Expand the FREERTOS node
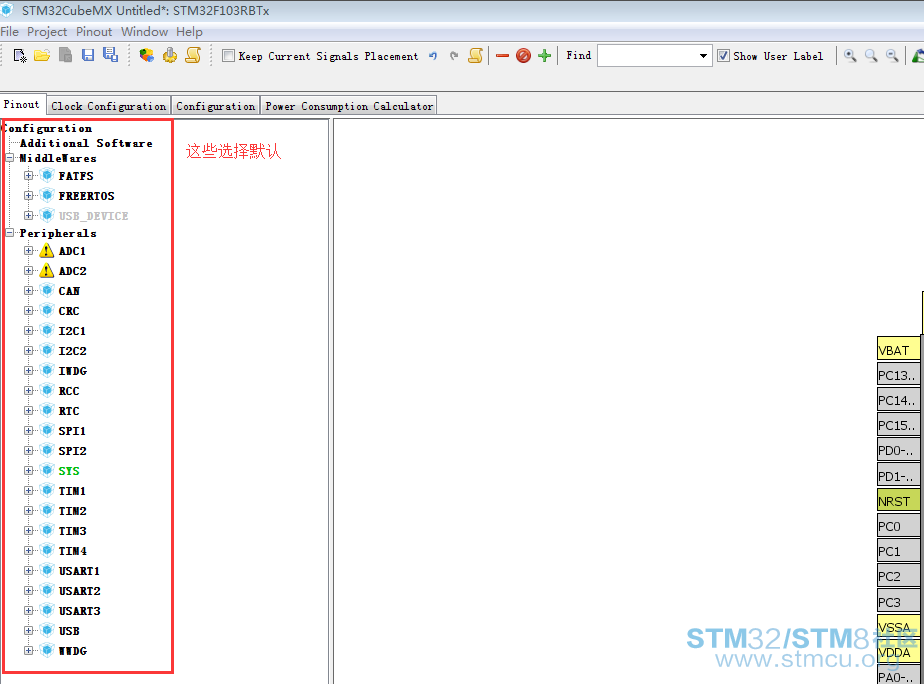 pyautogui.click(x=28, y=196)
